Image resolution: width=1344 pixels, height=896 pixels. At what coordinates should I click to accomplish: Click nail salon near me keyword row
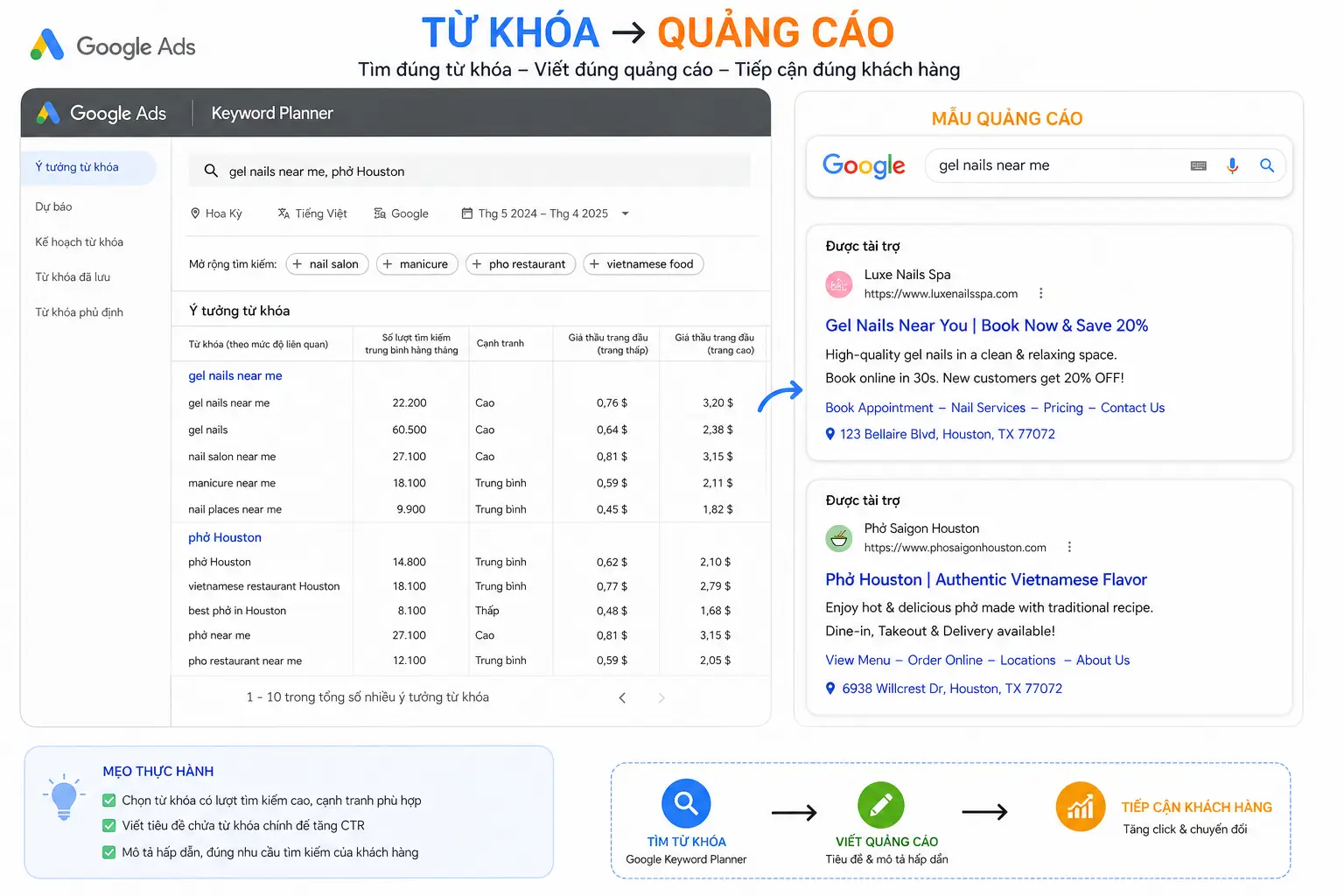pos(471,457)
